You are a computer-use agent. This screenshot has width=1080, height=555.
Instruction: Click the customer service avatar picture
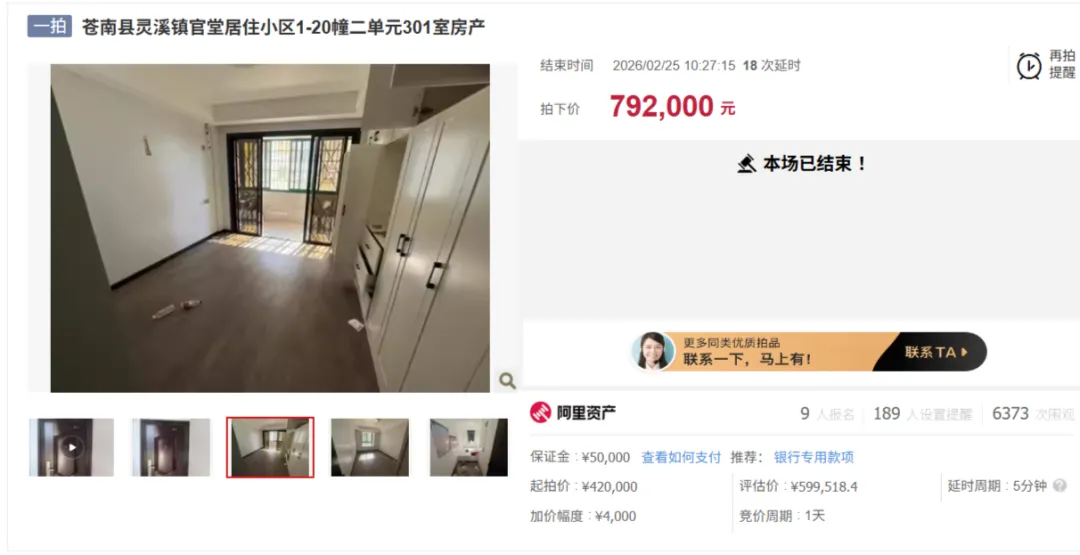(653, 352)
